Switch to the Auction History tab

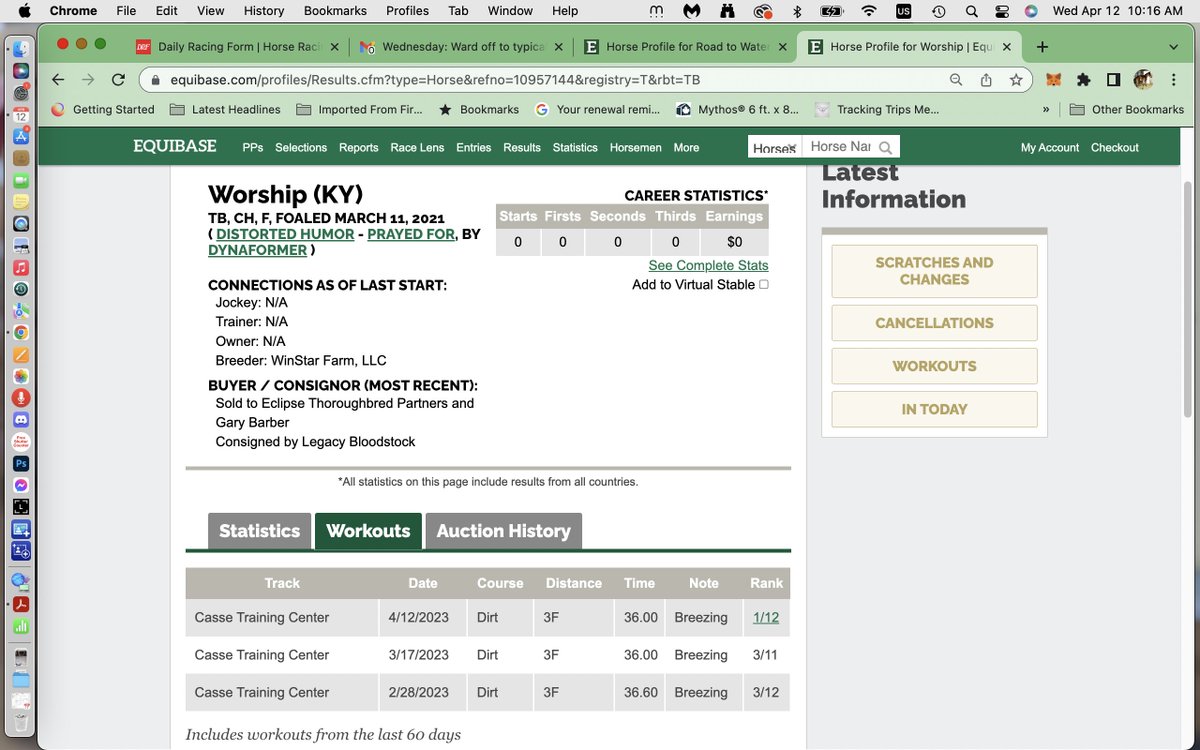click(503, 531)
